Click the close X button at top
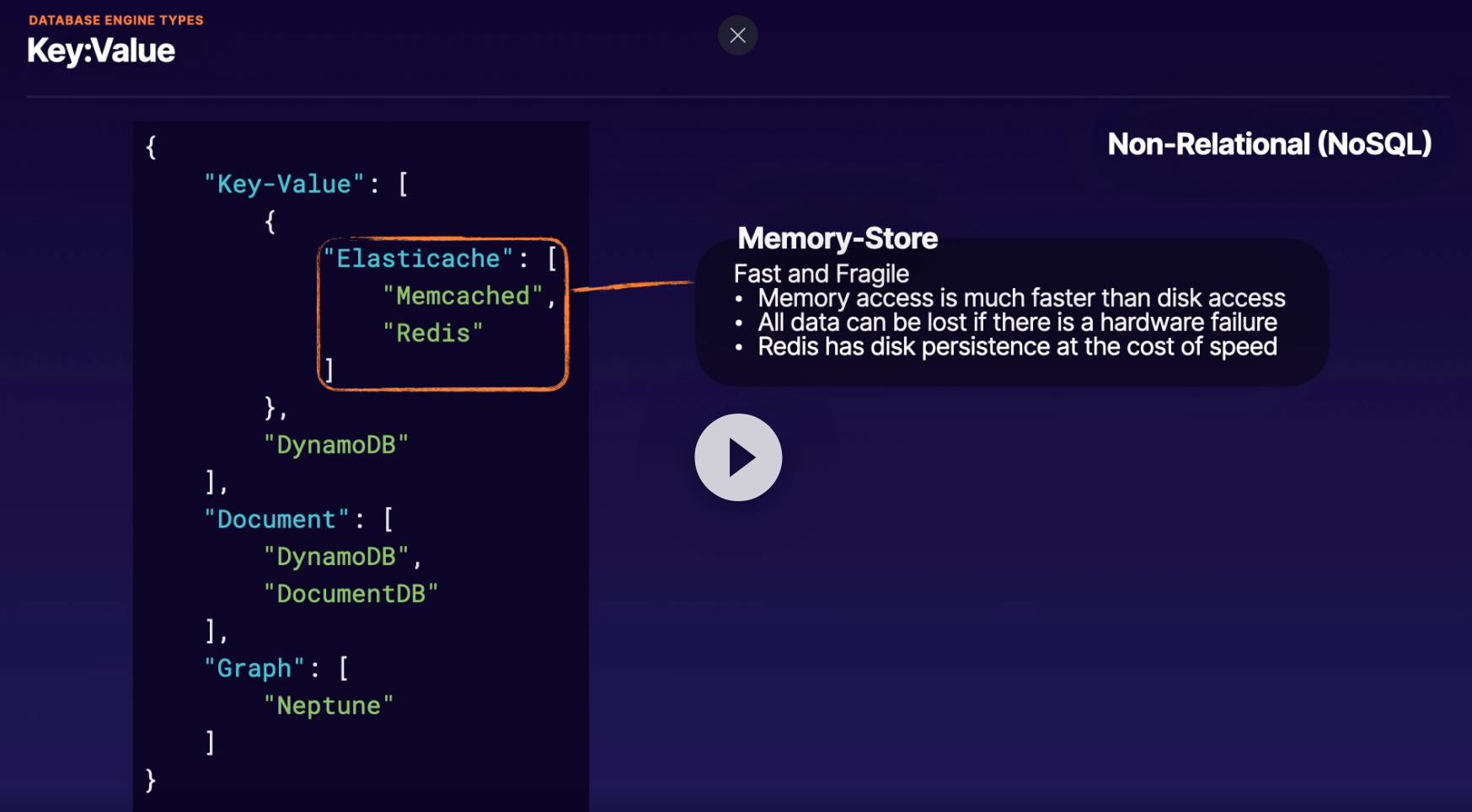The image size is (1472, 812). click(x=737, y=35)
